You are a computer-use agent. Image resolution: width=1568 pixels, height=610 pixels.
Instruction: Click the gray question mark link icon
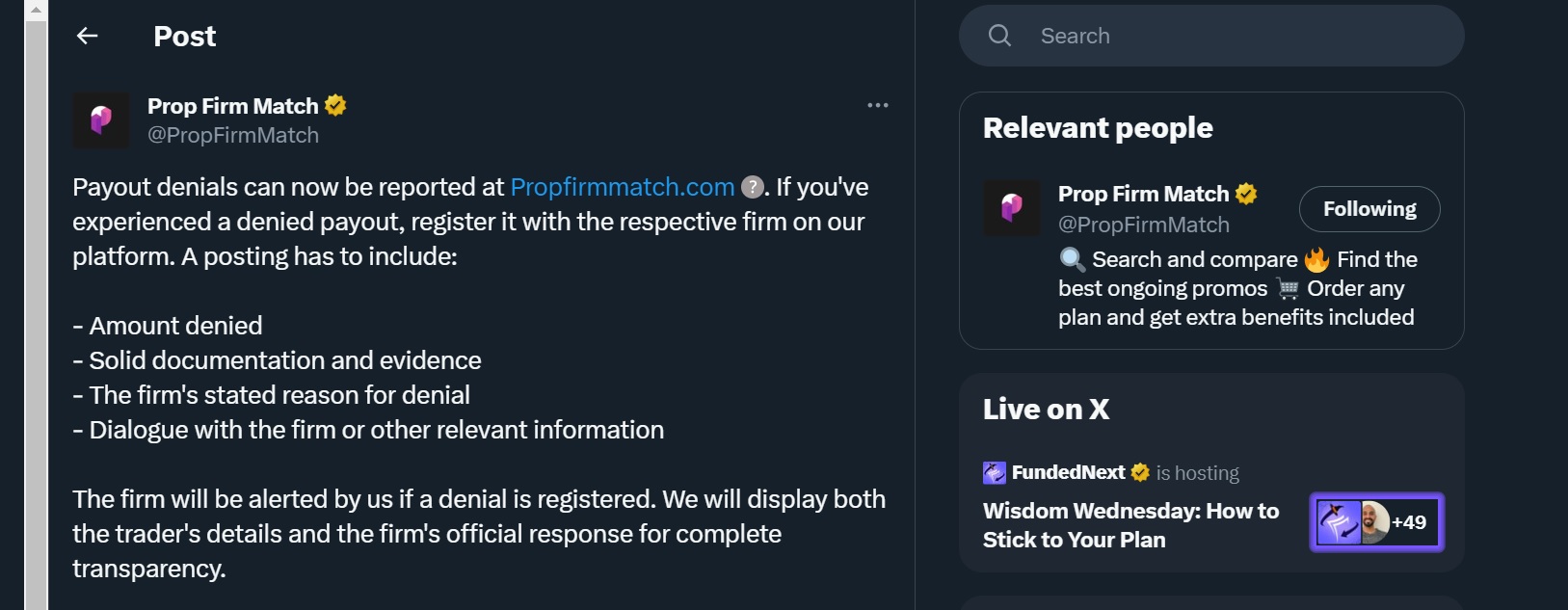[752, 187]
